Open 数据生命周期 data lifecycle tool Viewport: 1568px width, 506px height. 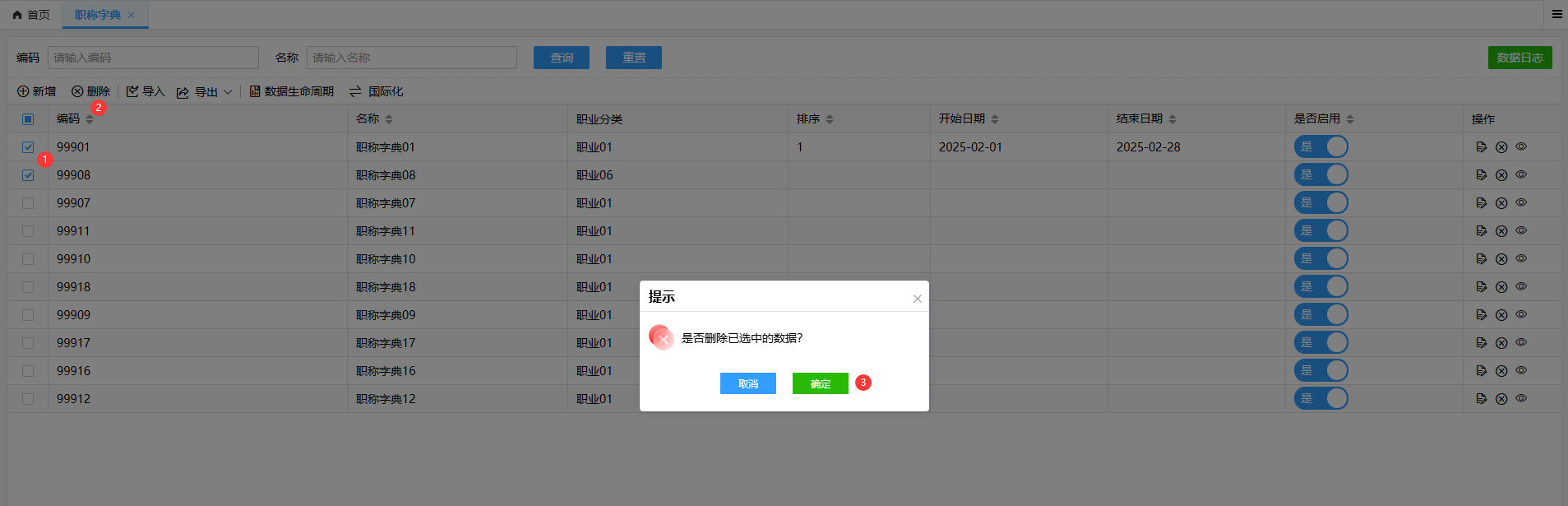(292, 91)
